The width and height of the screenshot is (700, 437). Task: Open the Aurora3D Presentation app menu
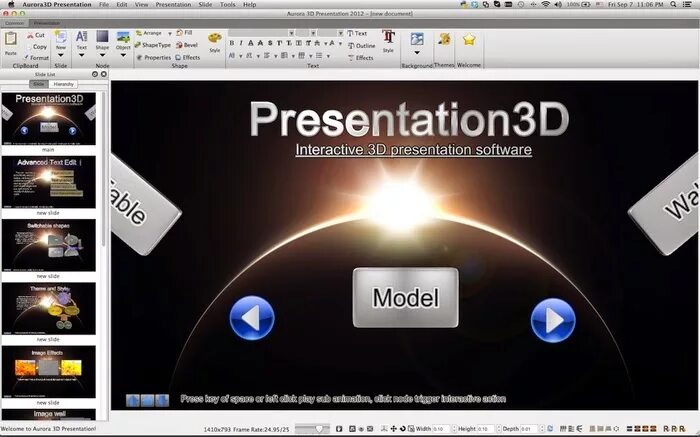click(x=57, y=4)
